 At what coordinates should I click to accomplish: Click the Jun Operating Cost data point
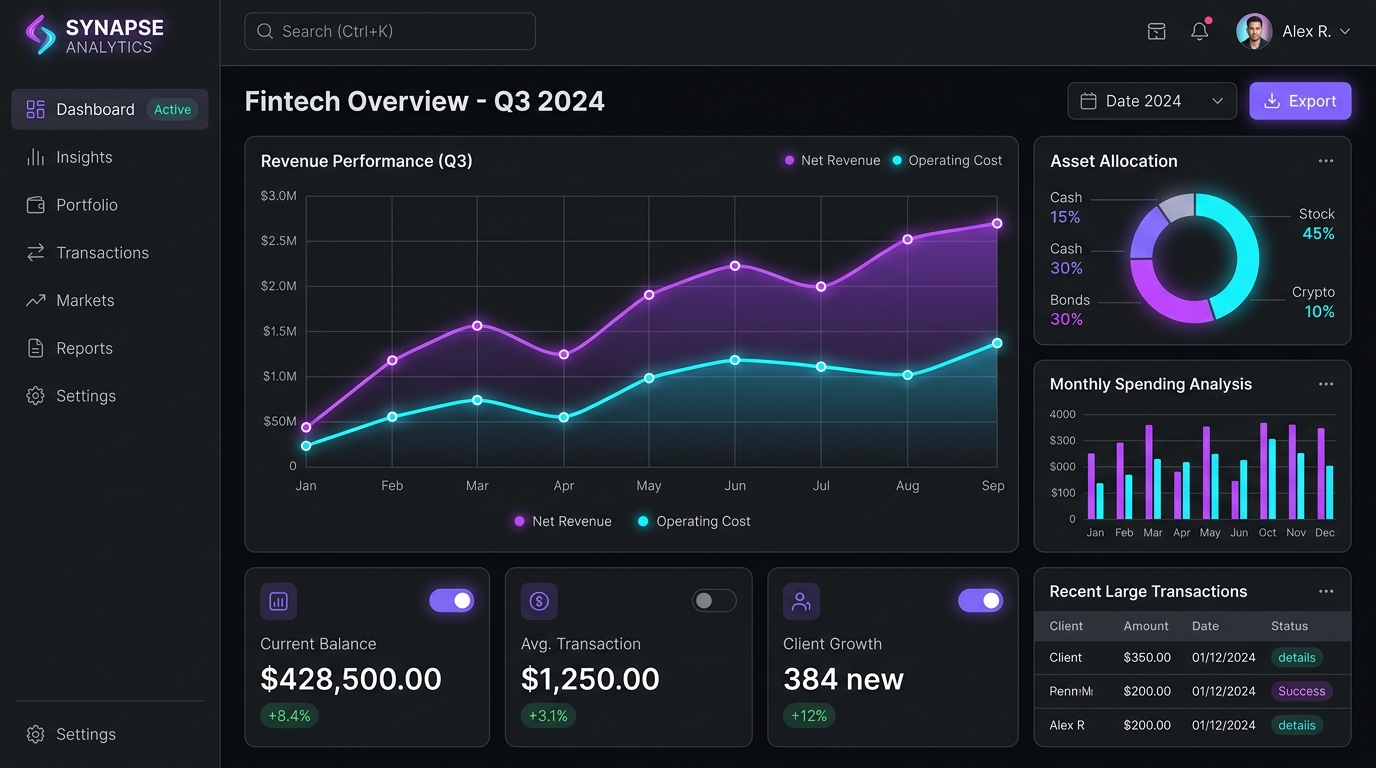point(735,360)
